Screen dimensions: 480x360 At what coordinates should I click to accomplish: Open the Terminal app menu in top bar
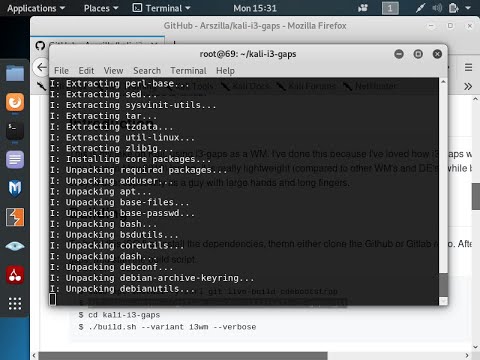pyautogui.click(x=161, y=8)
